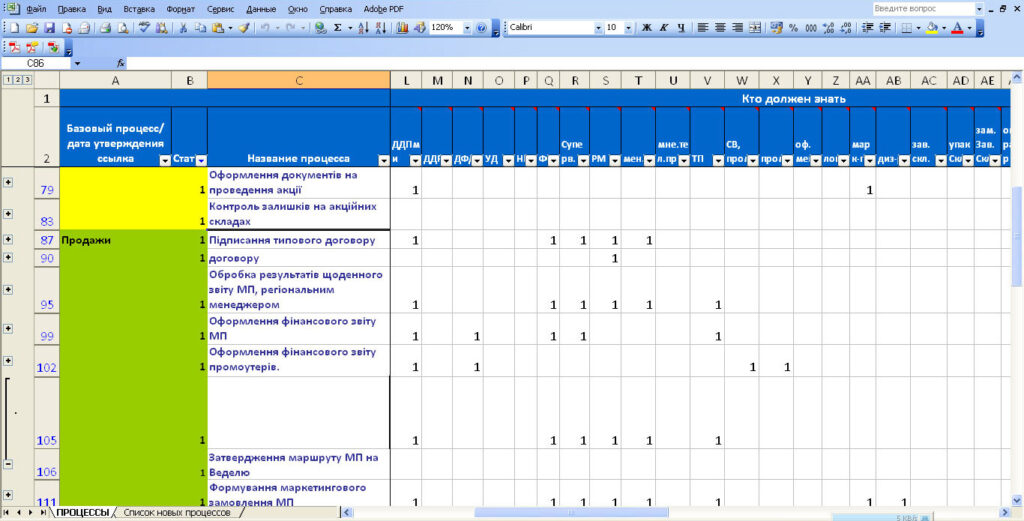
Task: Show outline level 2
Action: tap(18, 80)
